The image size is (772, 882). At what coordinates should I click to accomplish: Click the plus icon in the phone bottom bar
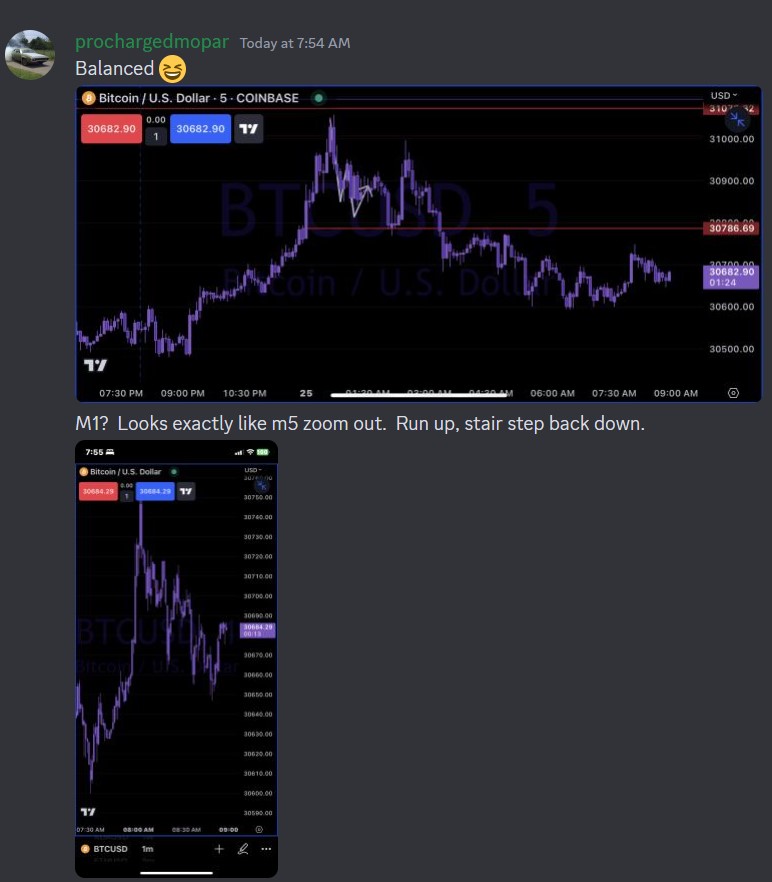coord(219,849)
